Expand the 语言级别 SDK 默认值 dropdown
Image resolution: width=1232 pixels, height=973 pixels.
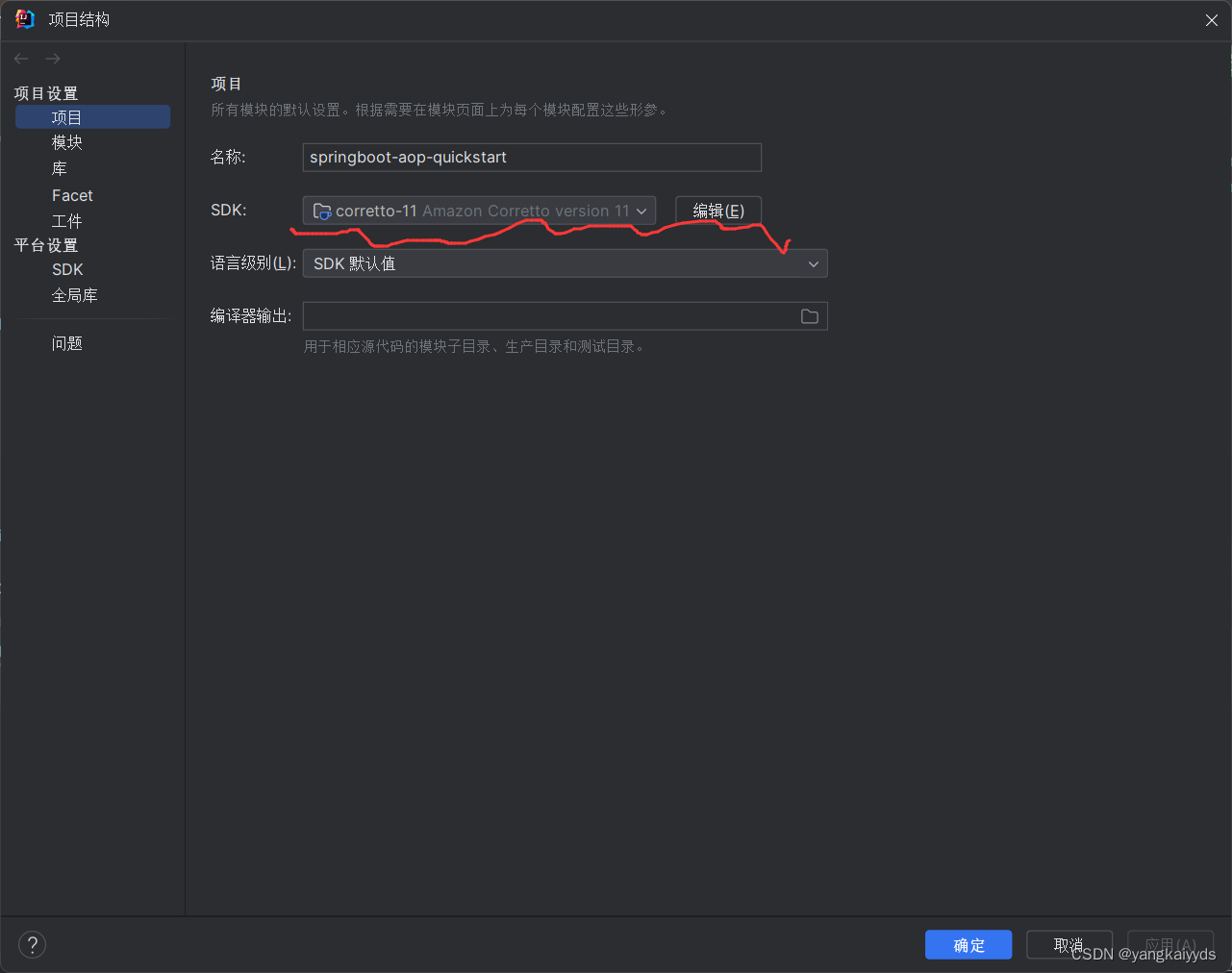tap(565, 263)
